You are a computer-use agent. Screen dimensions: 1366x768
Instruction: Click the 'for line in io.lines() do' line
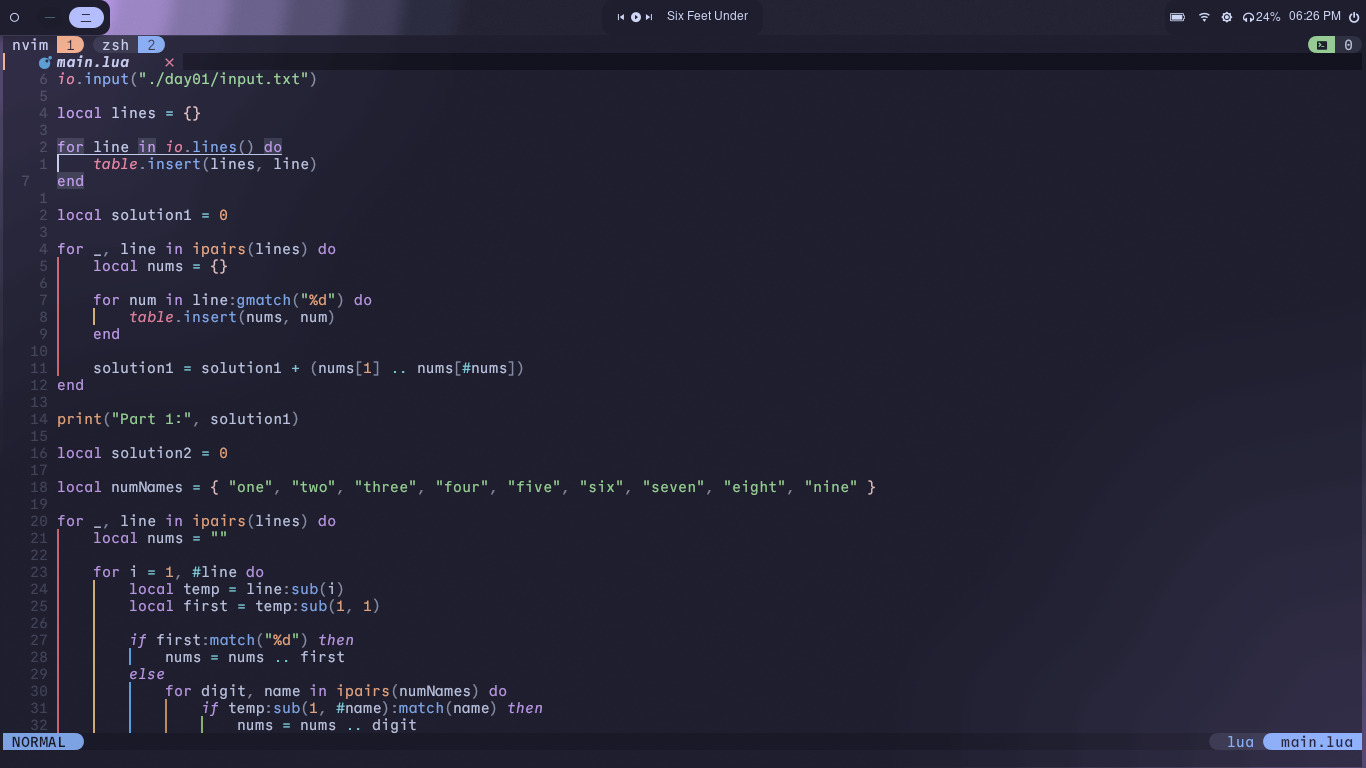(169, 147)
